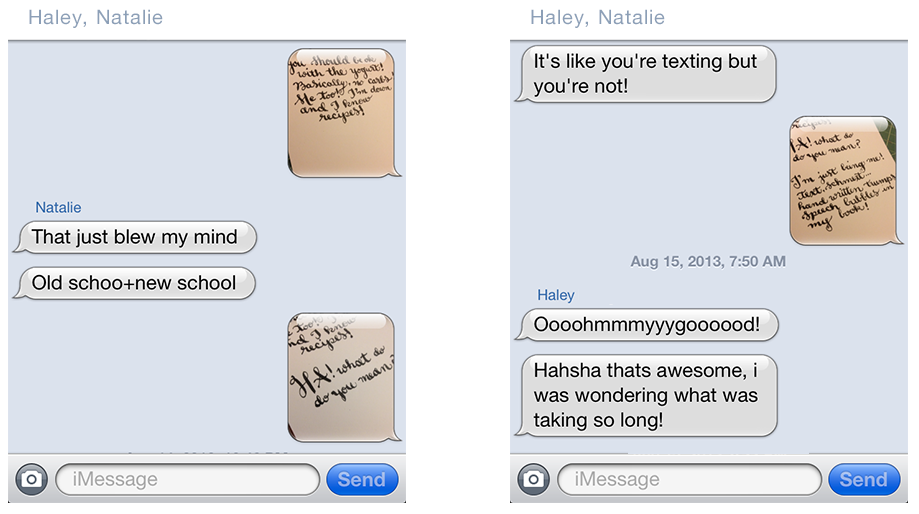Screen dimensions: 919x514
Task: Tap the Haley sender name label
Action: pyautogui.click(x=556, y=295)
